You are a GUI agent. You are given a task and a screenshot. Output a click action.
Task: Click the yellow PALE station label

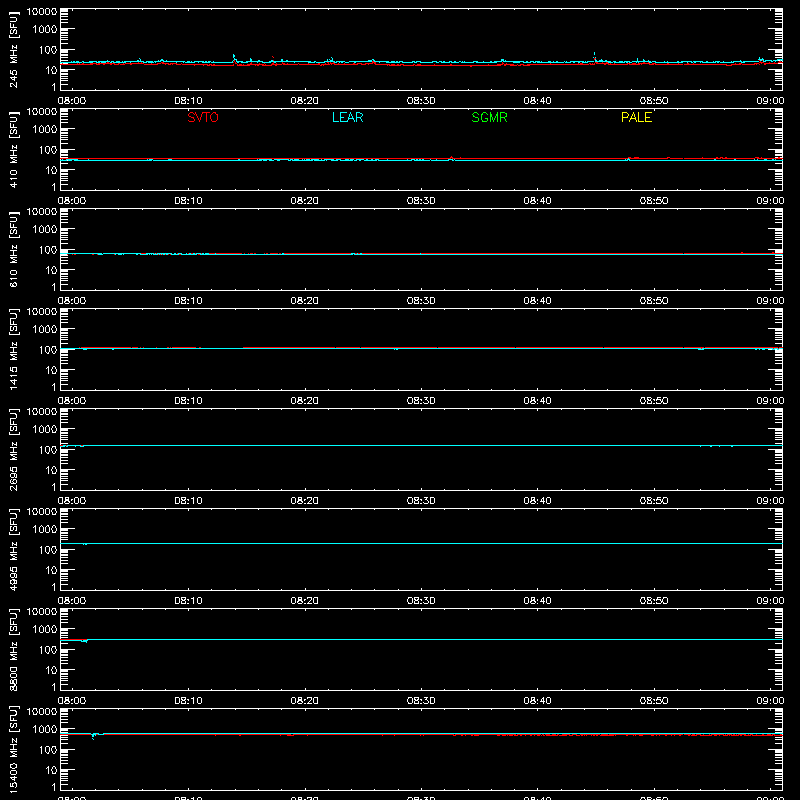point(636,117)
